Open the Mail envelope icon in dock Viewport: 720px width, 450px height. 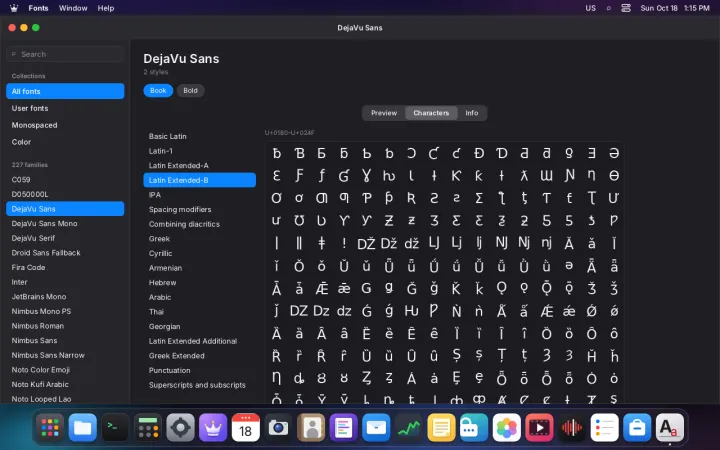pos(376,428)
